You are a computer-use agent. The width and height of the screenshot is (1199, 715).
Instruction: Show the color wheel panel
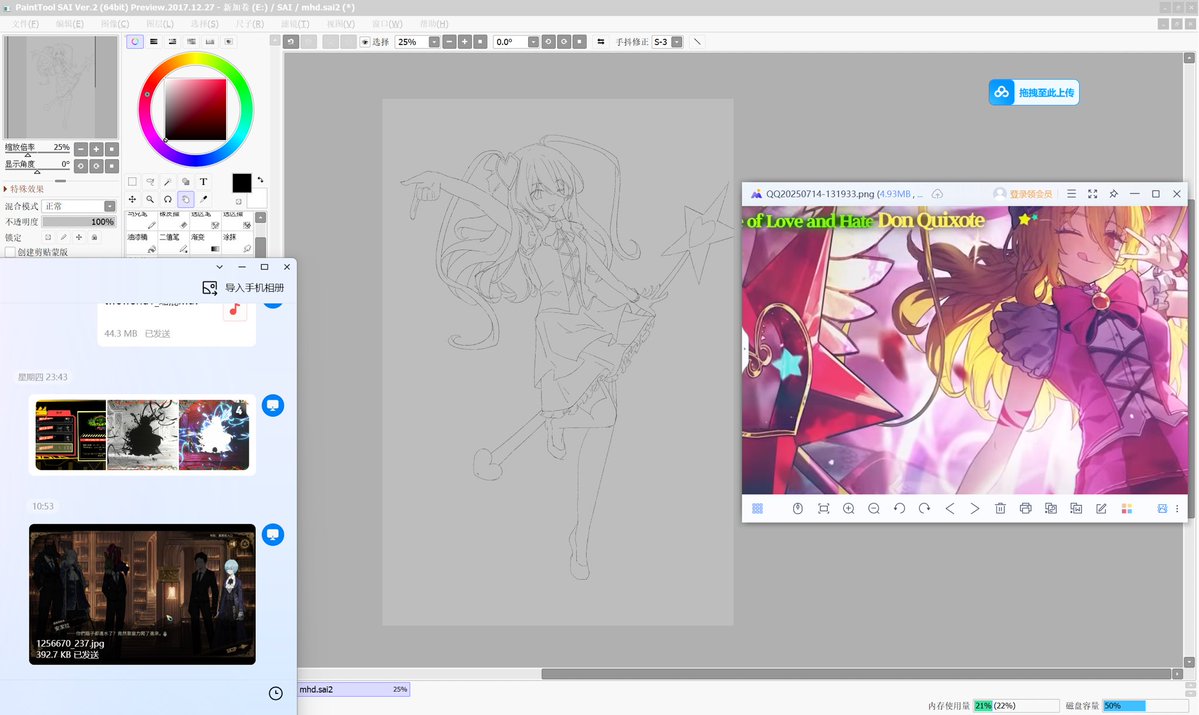135,42
